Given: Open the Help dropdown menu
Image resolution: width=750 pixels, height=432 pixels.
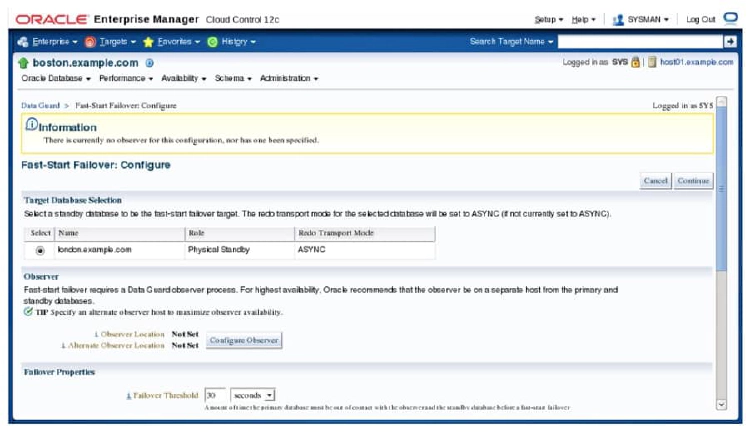Looking at the screenshot, I should coord(584,20).
